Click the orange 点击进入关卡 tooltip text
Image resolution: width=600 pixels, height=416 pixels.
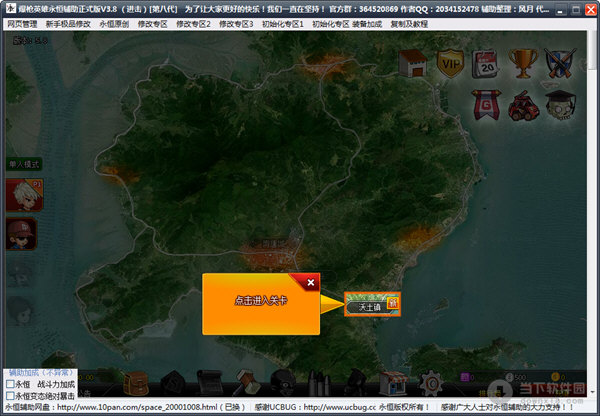(x=261, y=301)
